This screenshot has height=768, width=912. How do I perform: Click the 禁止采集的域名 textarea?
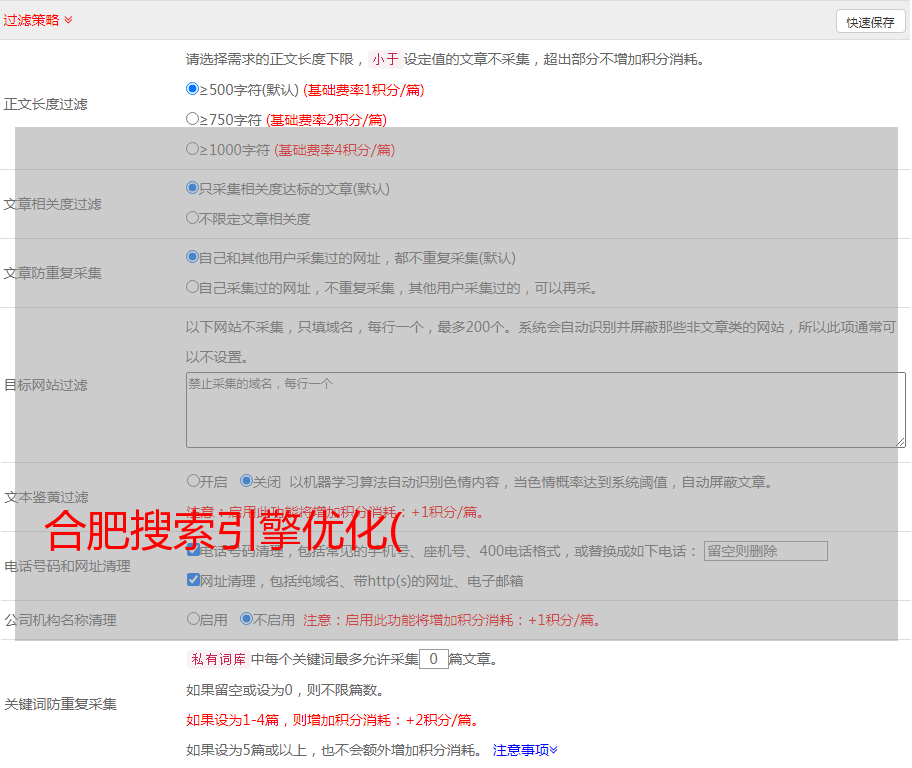tap(545, 410)
